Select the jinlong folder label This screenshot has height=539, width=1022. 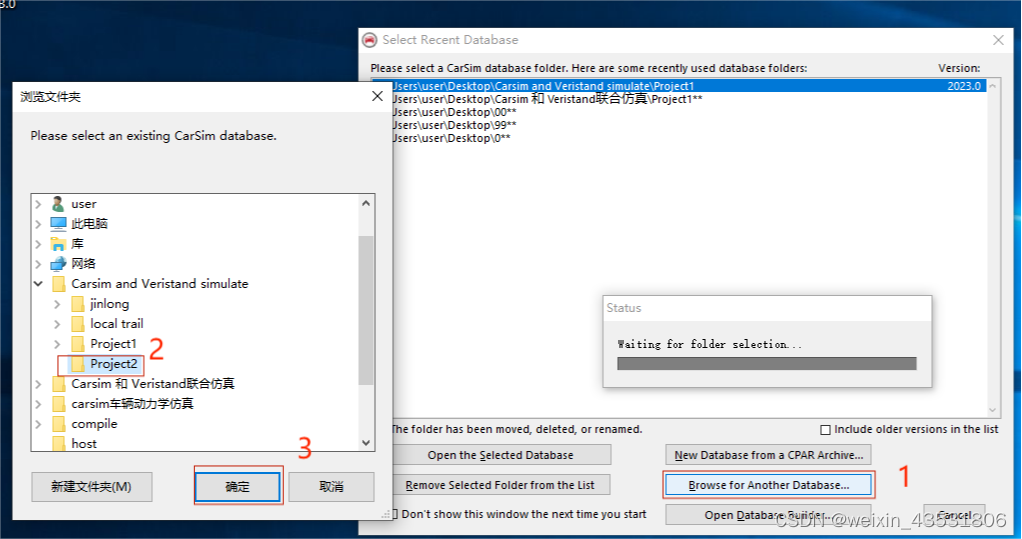(110, 304)
